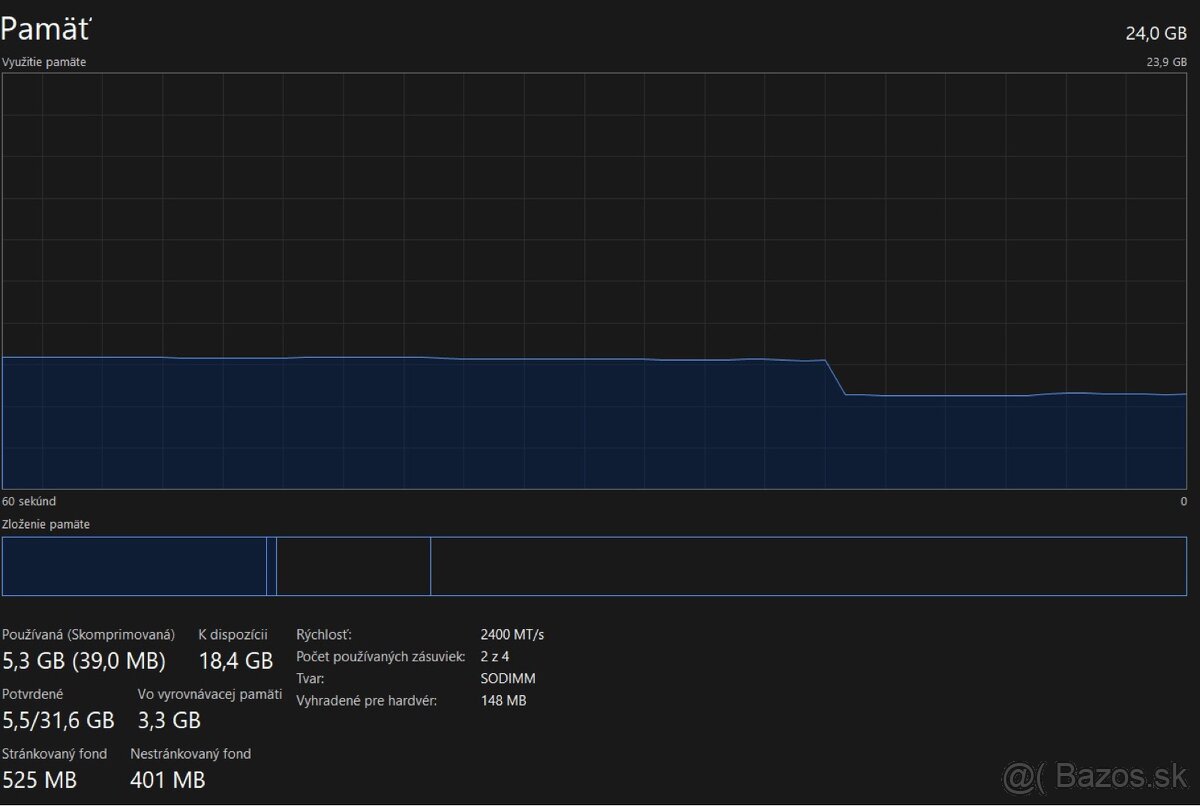Click the 3,3 GB cached memory value

click(169, 720)
